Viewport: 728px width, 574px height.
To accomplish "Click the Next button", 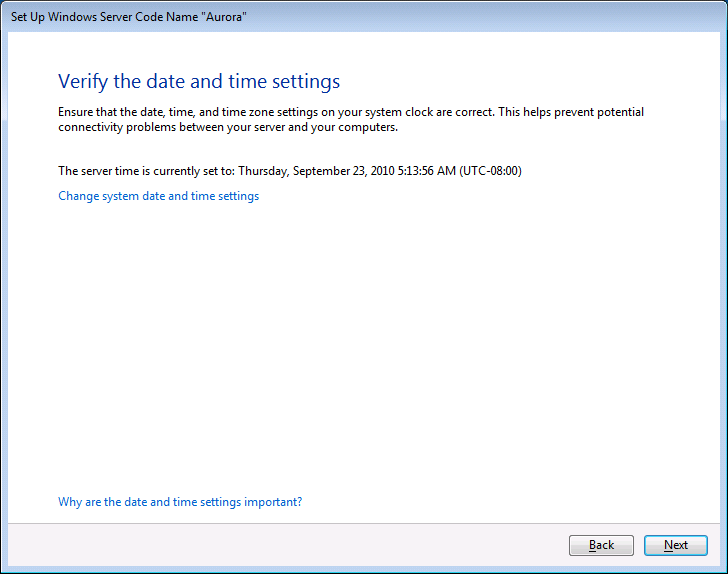I will pos(676,545).
